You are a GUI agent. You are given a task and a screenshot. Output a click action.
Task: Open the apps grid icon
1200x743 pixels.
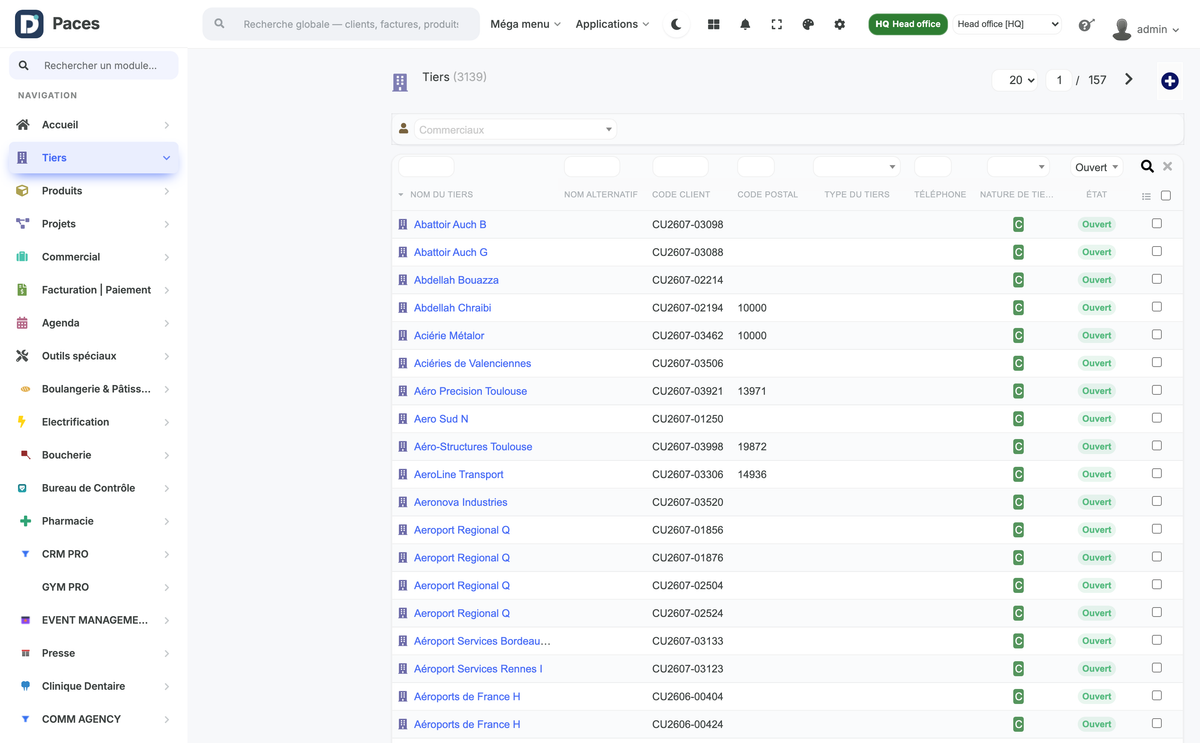[x=713, y=24]
